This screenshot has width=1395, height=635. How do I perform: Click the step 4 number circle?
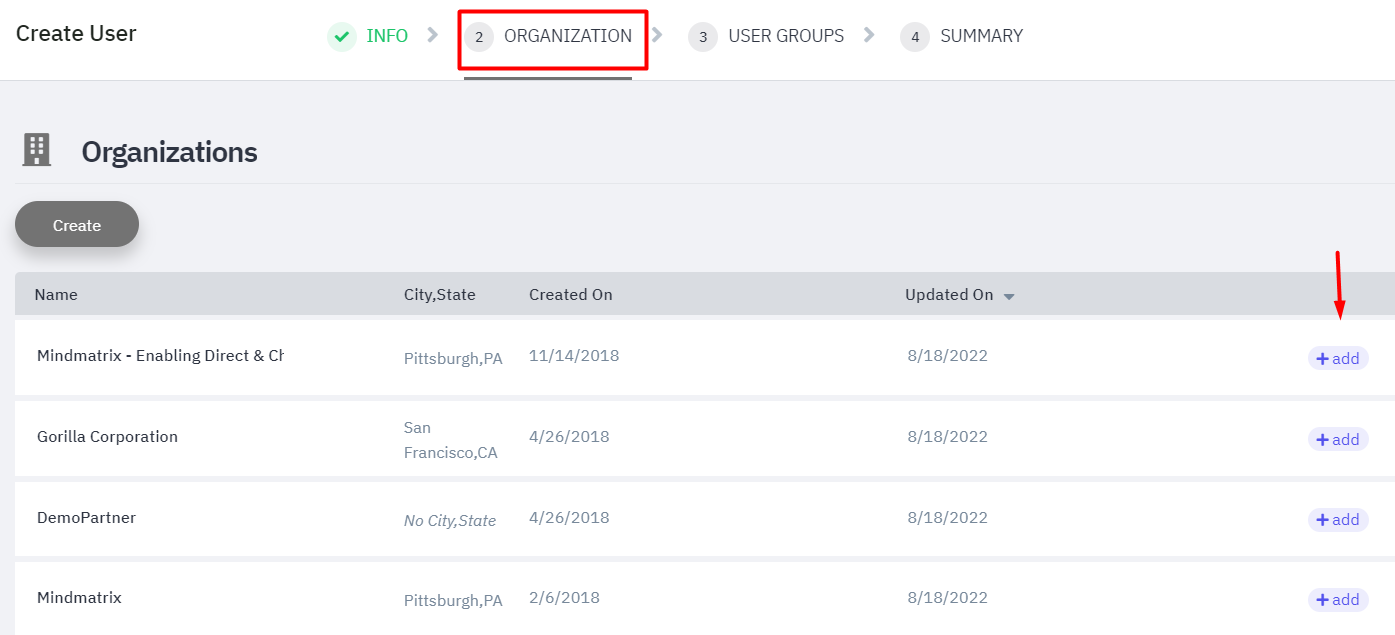tap(915, 37)
